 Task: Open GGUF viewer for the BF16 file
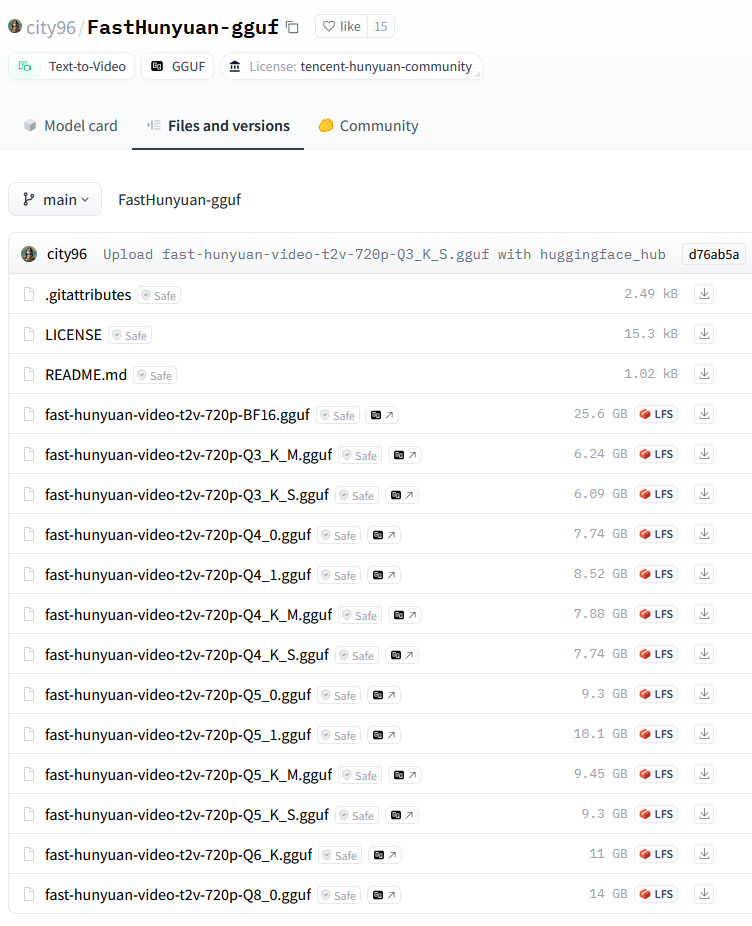(x=382, y=415)
